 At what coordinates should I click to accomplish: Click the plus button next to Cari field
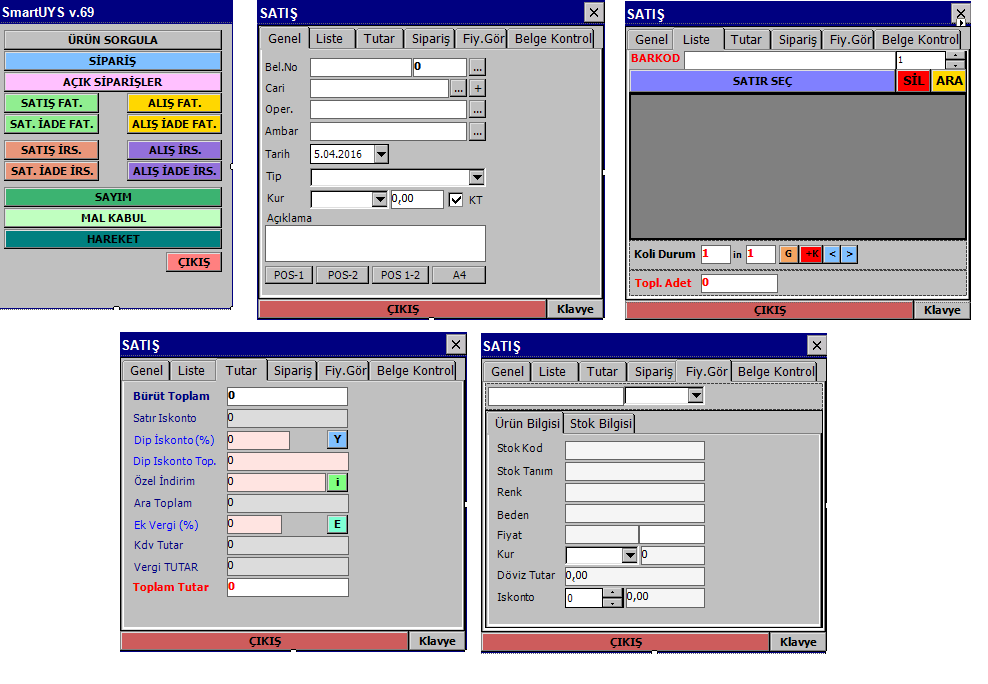tap(478, 88)
